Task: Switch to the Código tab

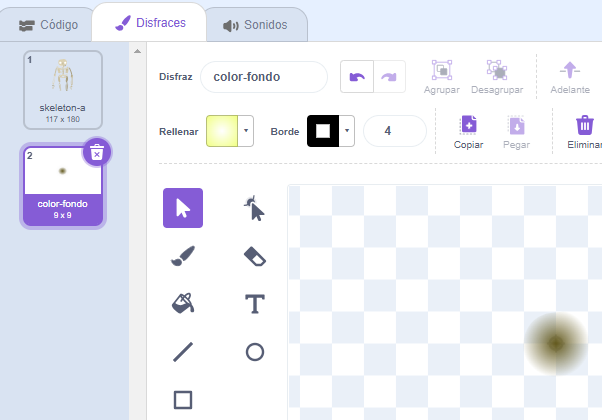Action: pyautogui.click(x=46, y=24)
